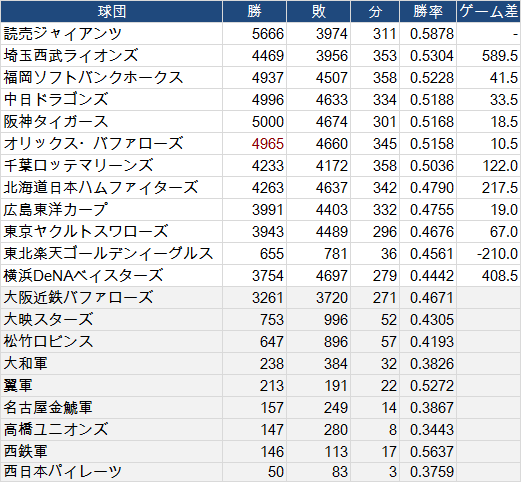This screenshot has height=482, width=521.
Task: Click the 球団 column header
Action: [x=112, y=12]
